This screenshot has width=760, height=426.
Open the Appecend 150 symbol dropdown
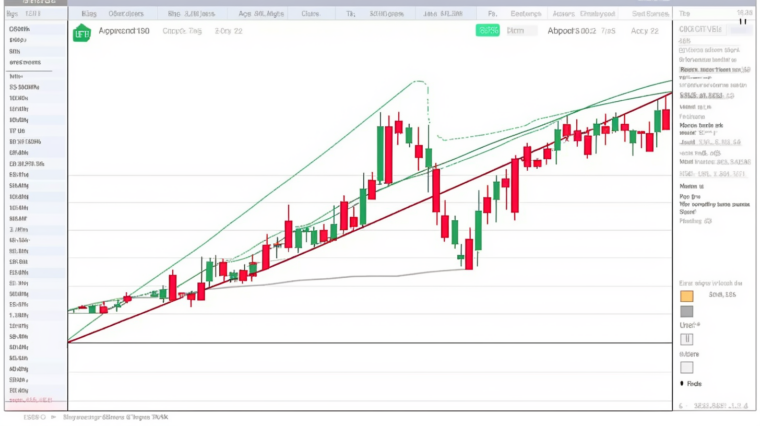coord(124,32)
